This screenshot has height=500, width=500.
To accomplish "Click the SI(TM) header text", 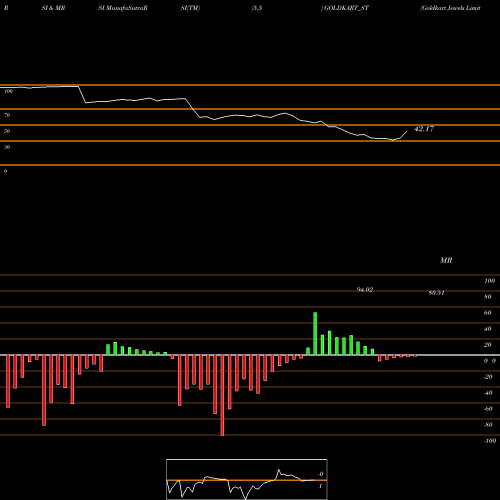I will click(190, 8).
